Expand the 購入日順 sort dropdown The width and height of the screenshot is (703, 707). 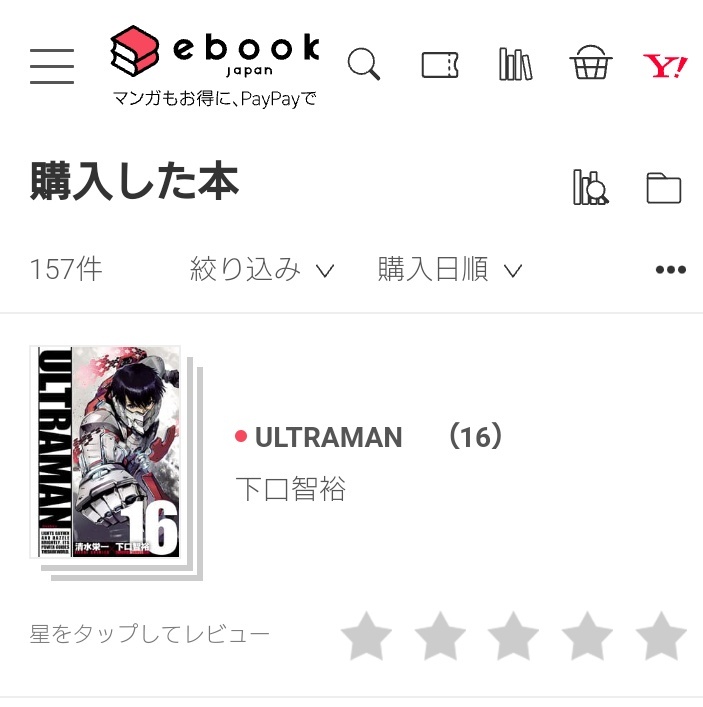450,269
